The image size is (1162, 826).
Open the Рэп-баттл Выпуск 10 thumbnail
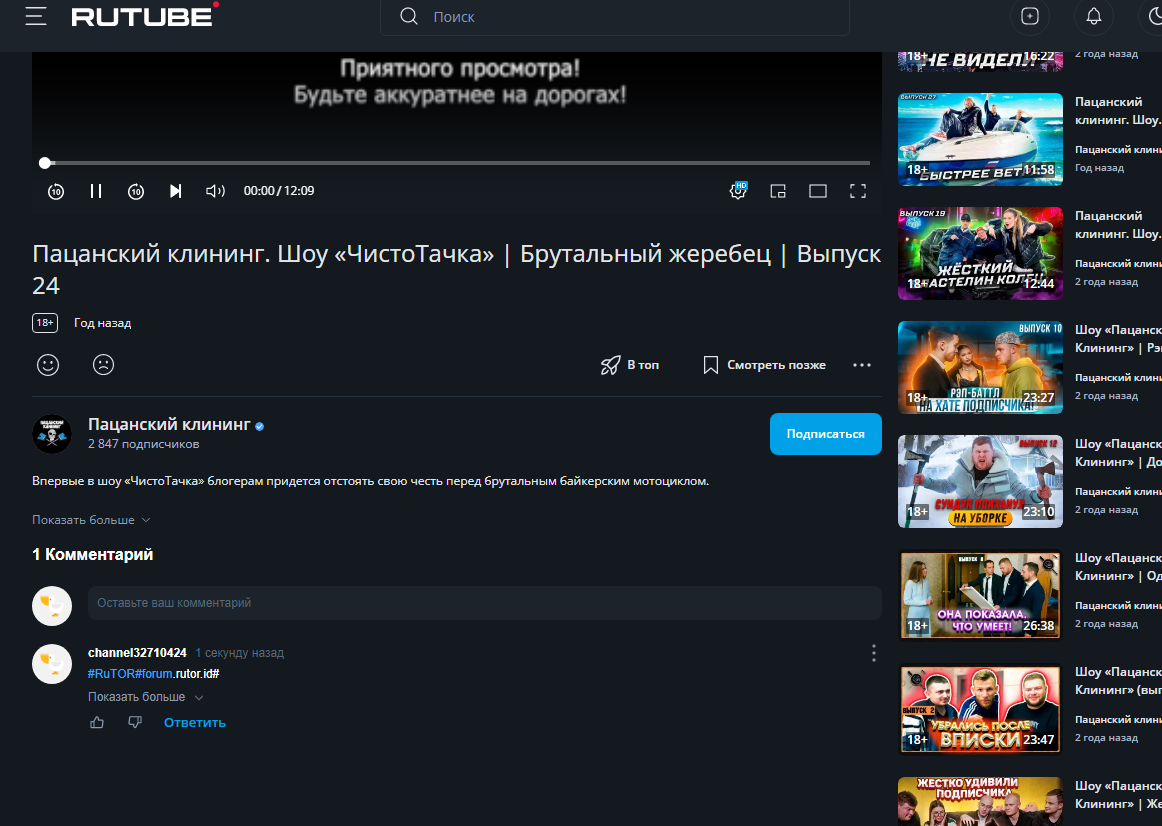[980, 367]
